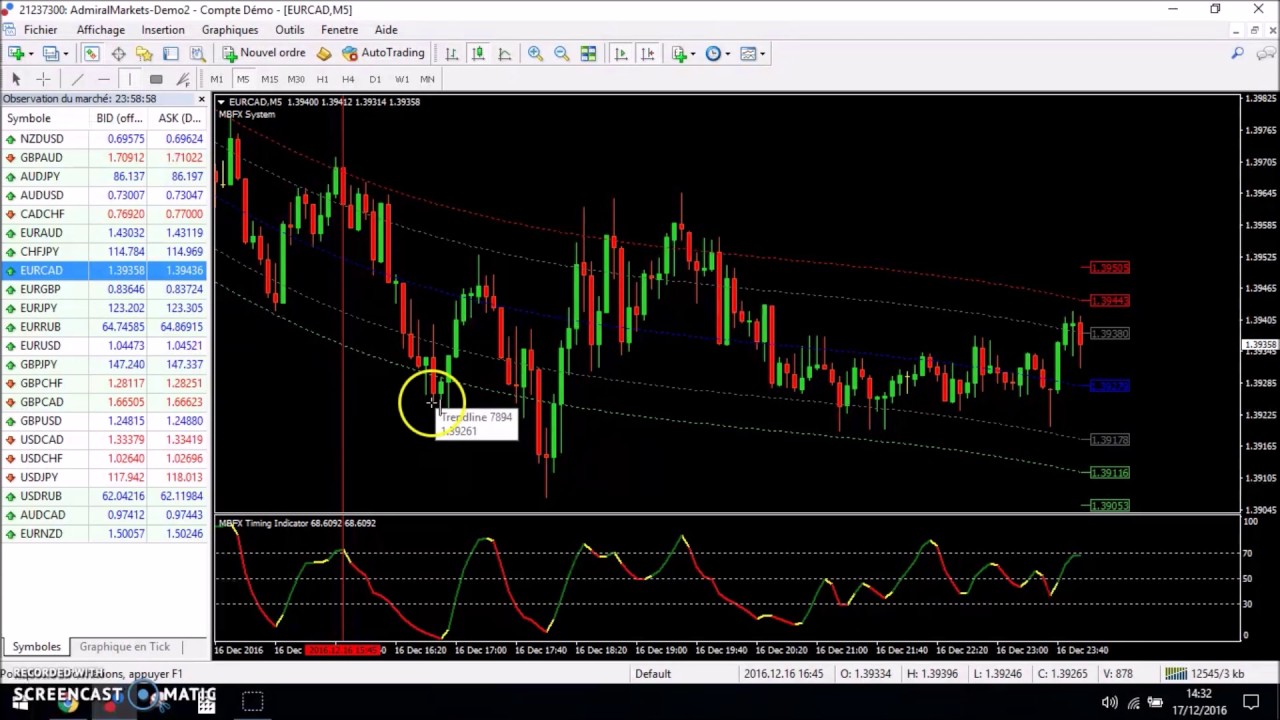Screen dimensions: 1280x720
Task: Switch timeframe to M1
Action: (x=216, y=79)
